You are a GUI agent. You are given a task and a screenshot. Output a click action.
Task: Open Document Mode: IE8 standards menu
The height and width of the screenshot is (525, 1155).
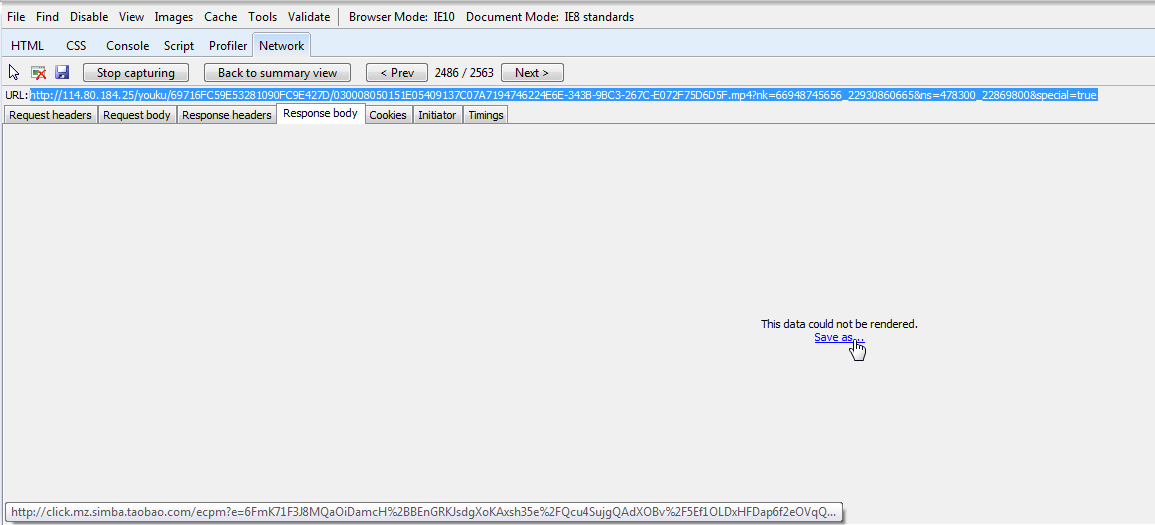pyautogui.click(x=550, y=16)
